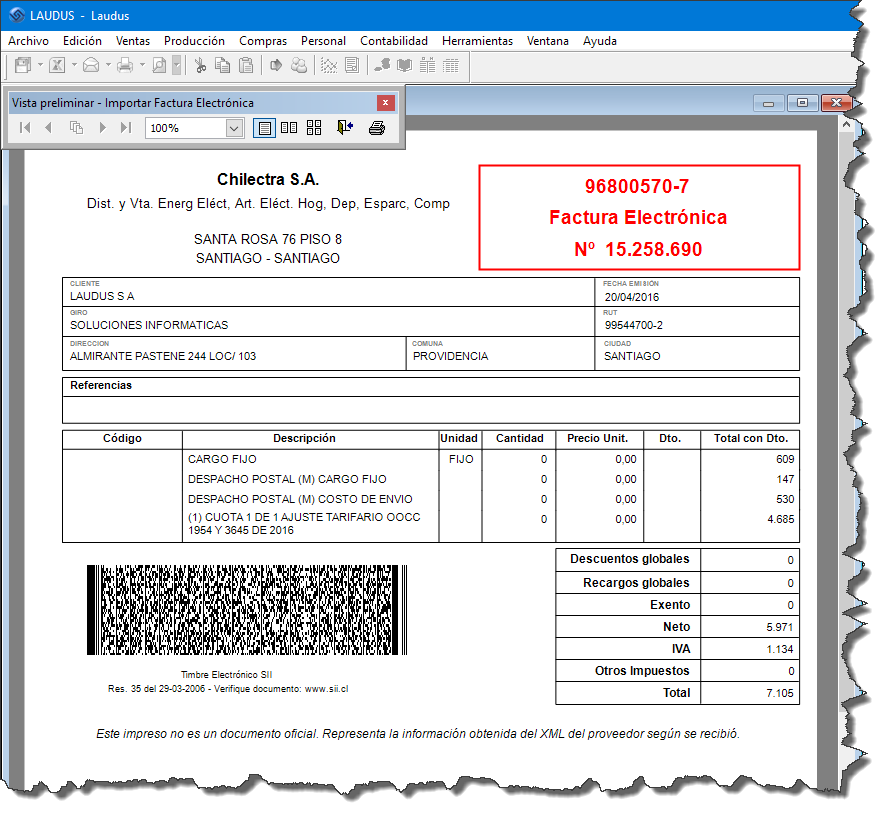Click the IVA value '1.134'

[780, 650]
